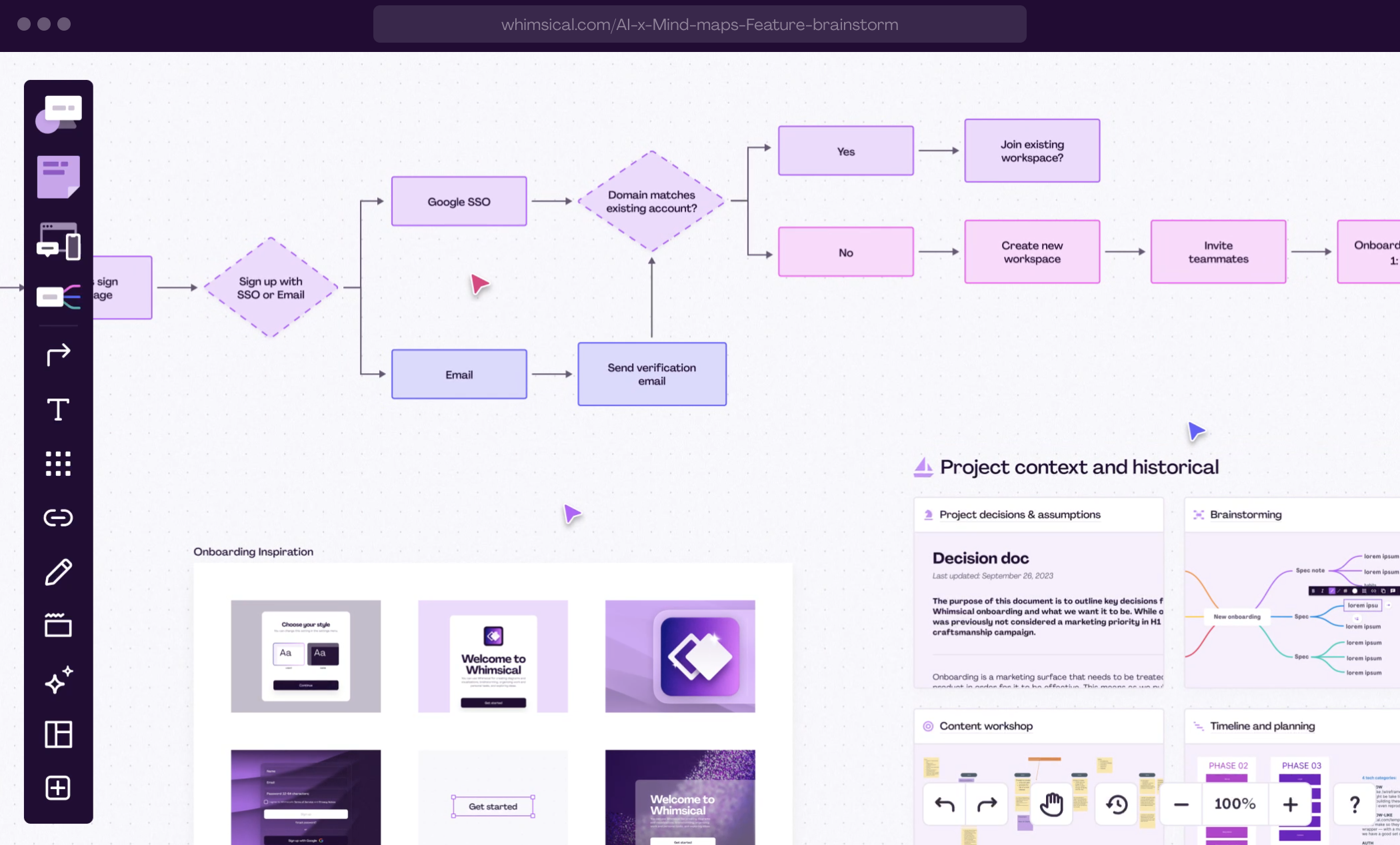Pick the pencil drawing tool

pyautogui.click(x=58, y=572)
